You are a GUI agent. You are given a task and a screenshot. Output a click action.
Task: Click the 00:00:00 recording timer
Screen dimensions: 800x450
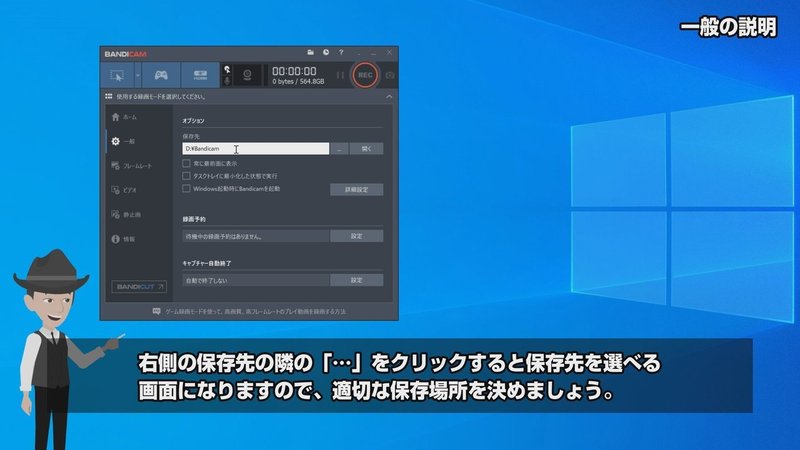pyautogui.click(x=294, y=71)
